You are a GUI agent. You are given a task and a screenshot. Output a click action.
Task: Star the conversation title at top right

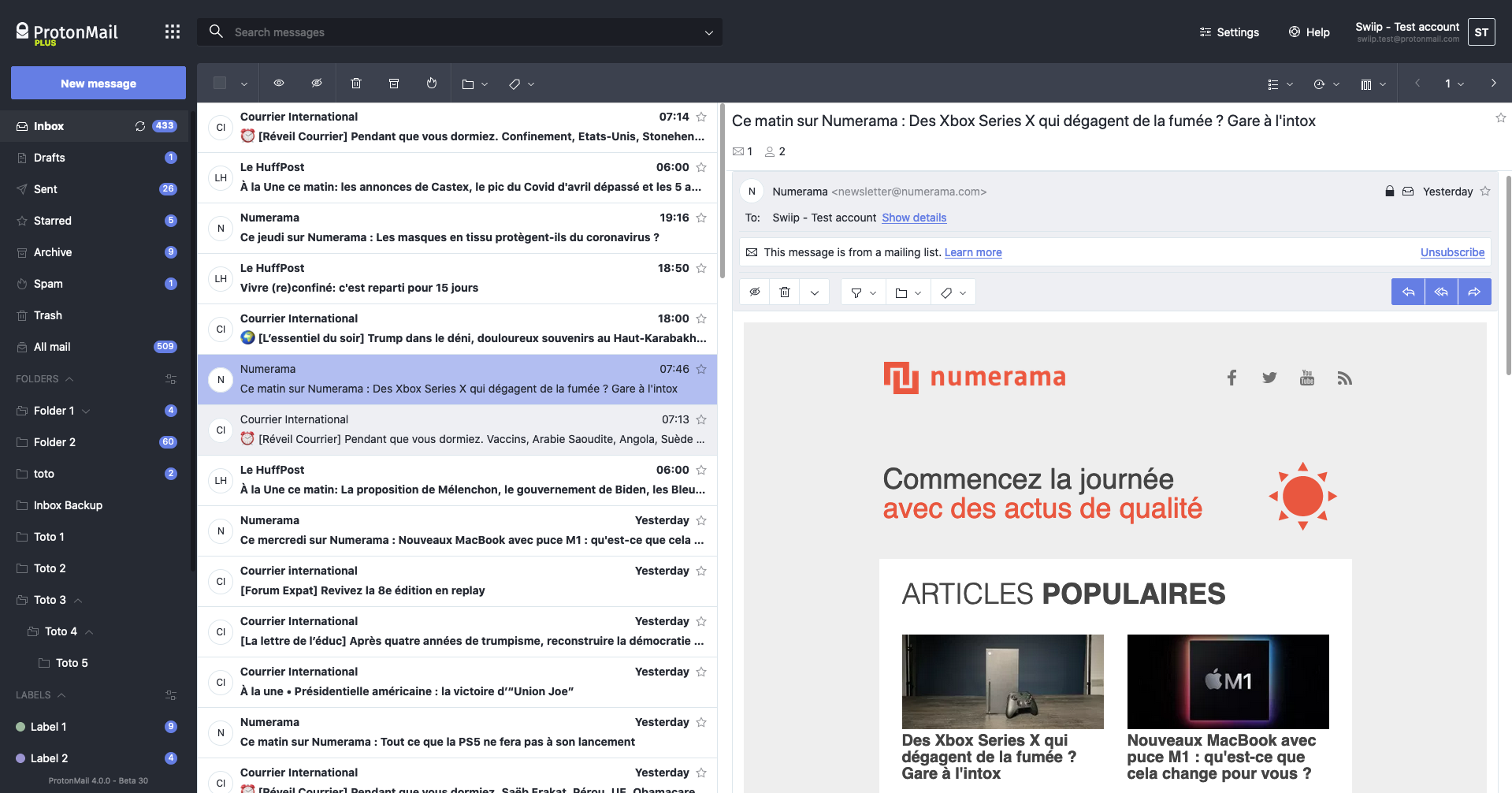click(1501, 118)
